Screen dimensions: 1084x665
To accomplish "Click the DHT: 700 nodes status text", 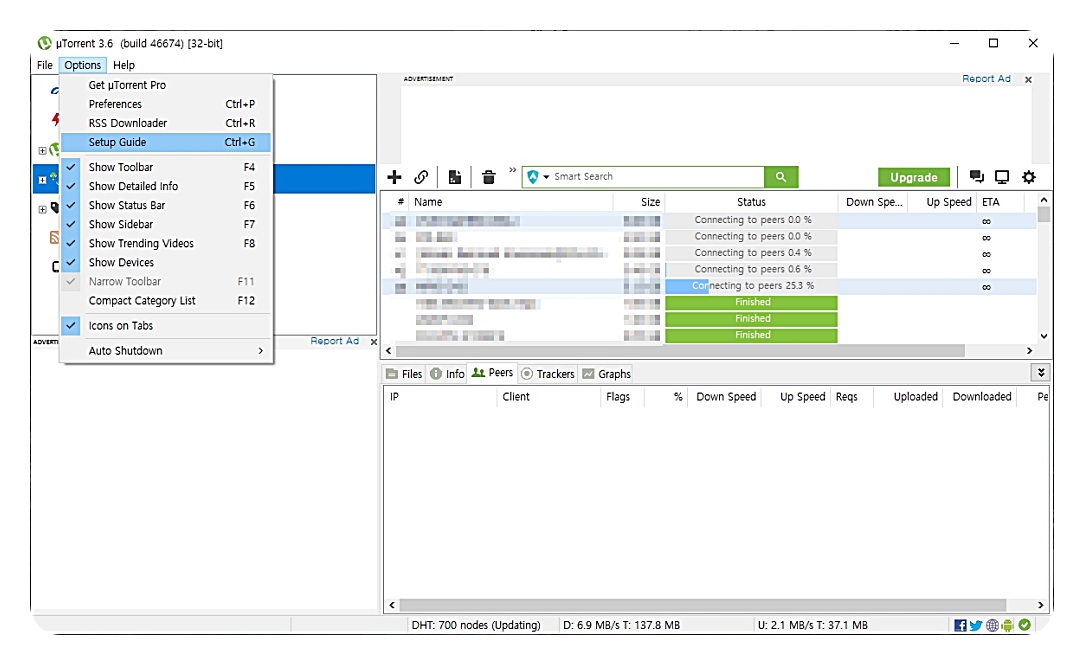I will coord(476,625).
